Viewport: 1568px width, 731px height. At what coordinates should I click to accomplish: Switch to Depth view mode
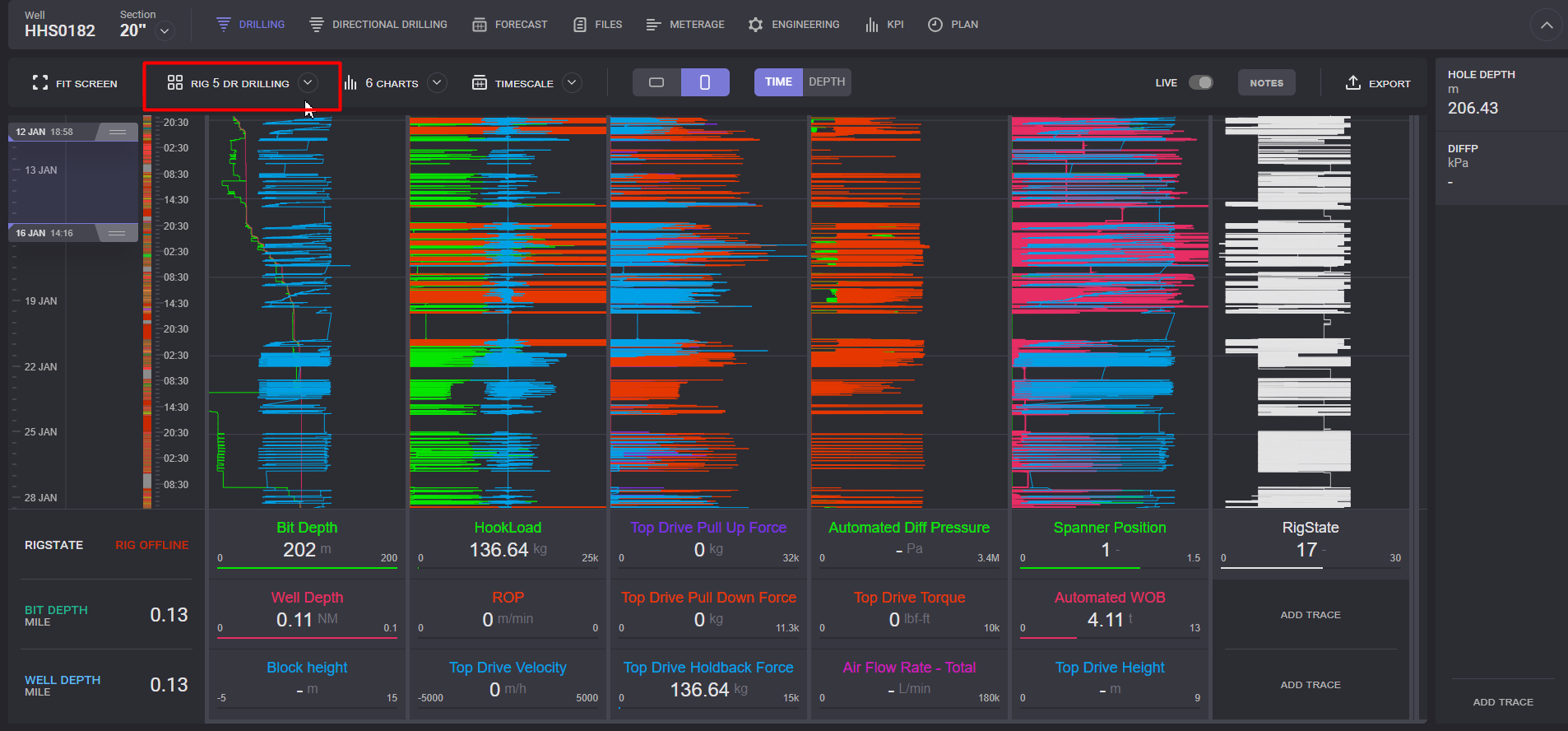[x=826, y=81]
